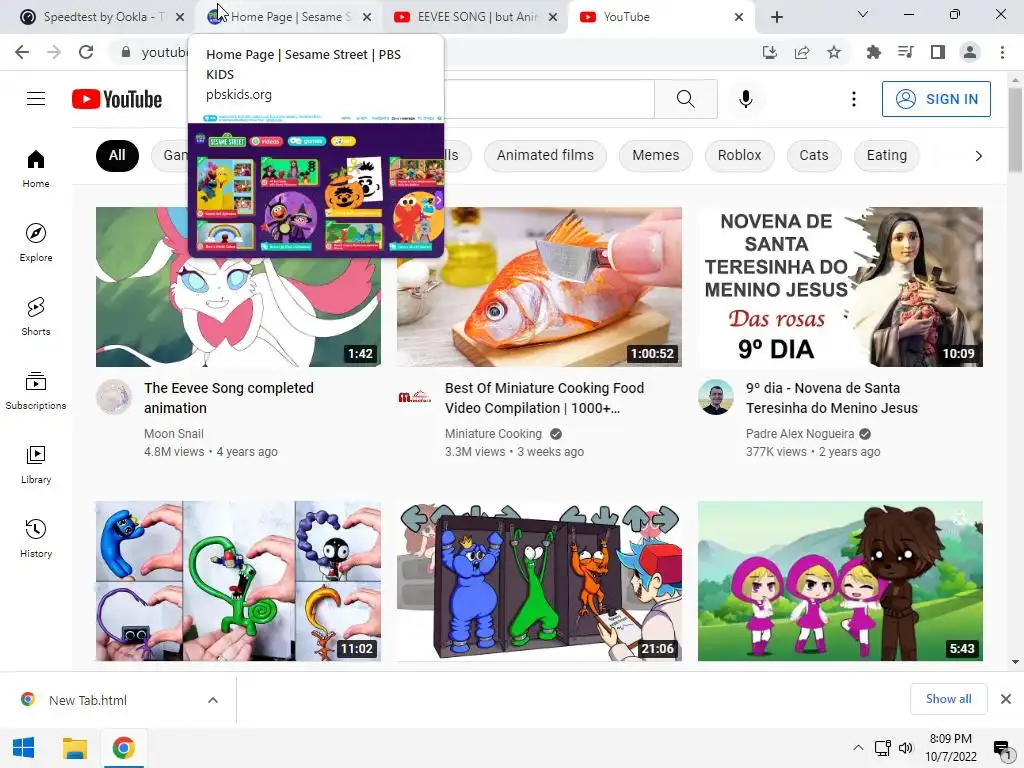Click 'Best Of Miniature Cooking Food' title

tap(545, 398)
